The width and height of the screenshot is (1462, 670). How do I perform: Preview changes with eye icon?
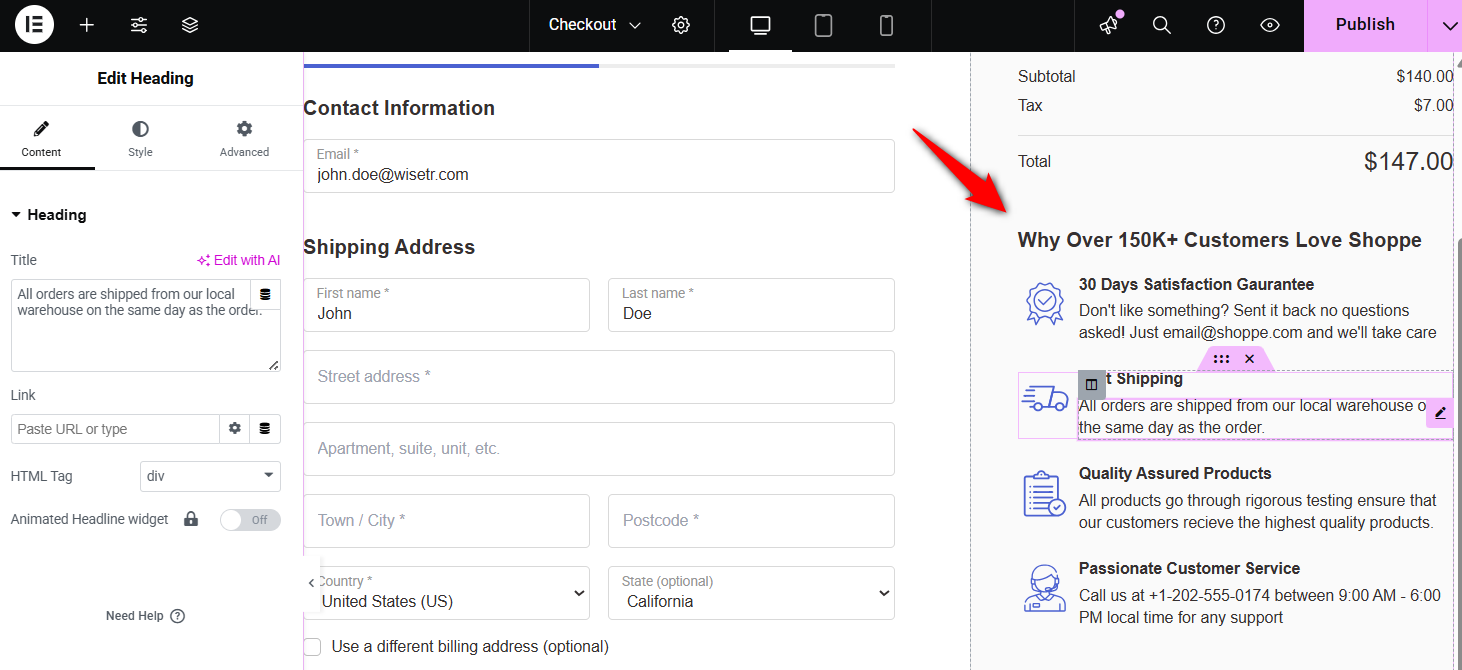[x=1270, y=25]
